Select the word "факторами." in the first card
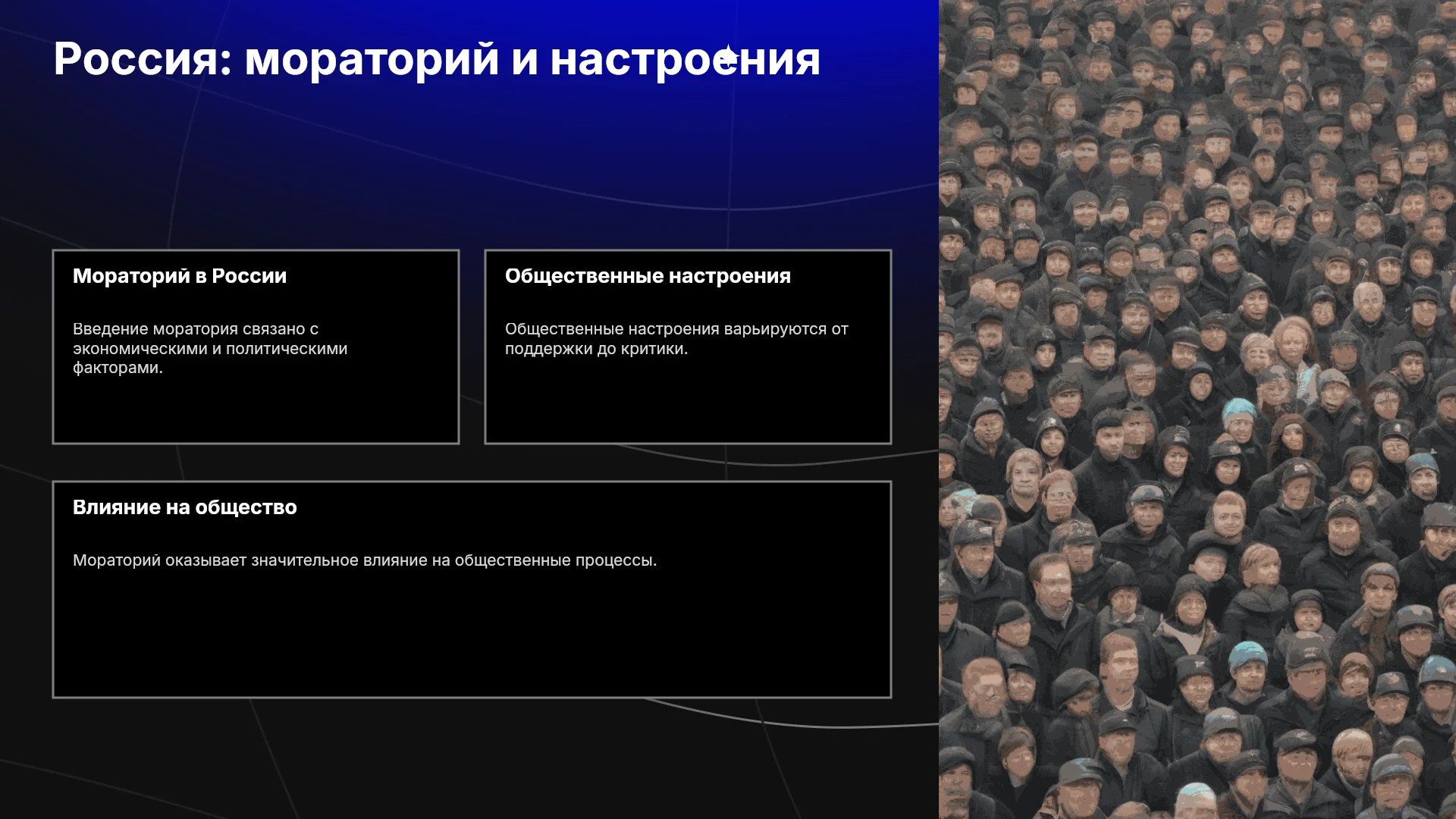Image resolution: width=1456 pixels, height=819 pixels. coord(118,368)
